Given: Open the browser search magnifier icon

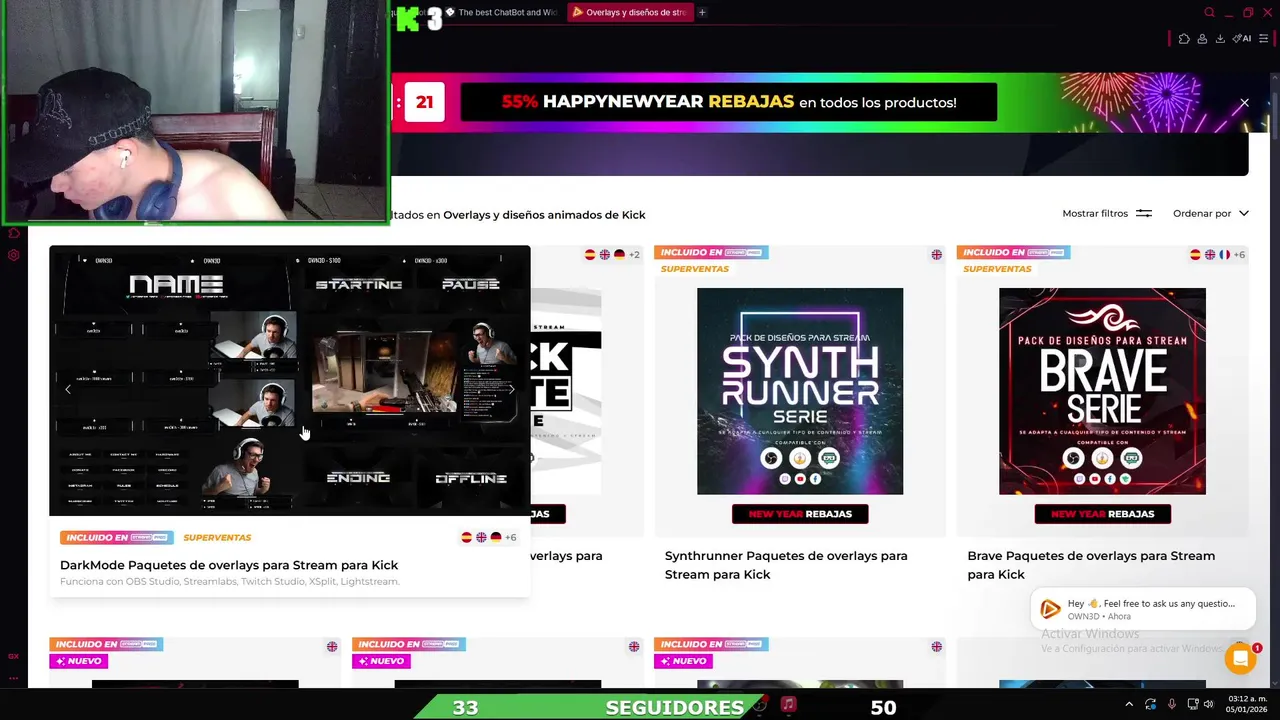Looking at the screenshot, I should (x=1209, y=13).
